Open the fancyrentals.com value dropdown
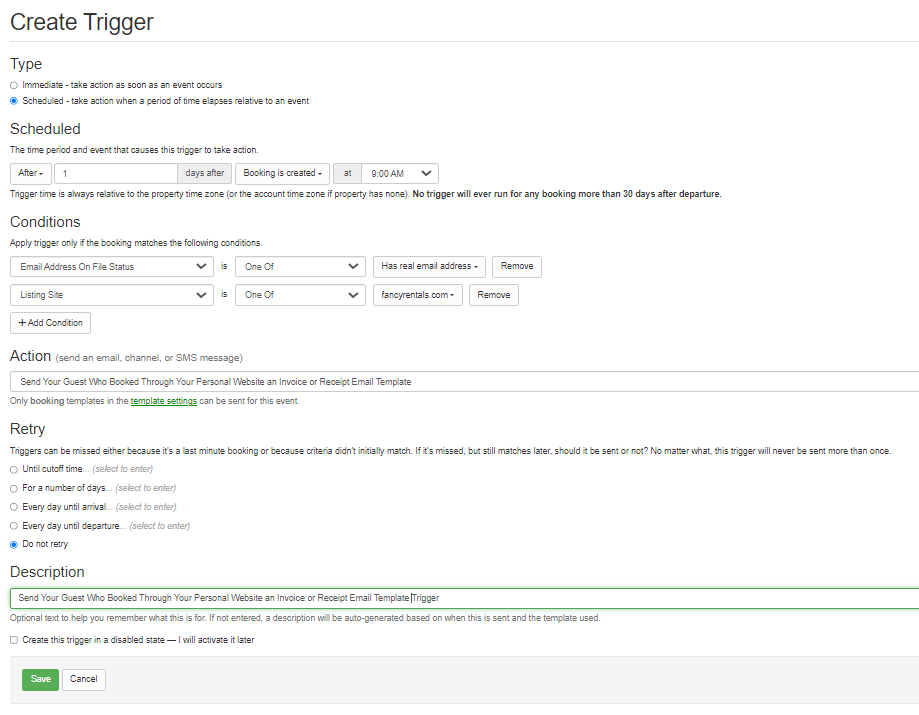The image size is (919, 715). (x=417, y=295)
